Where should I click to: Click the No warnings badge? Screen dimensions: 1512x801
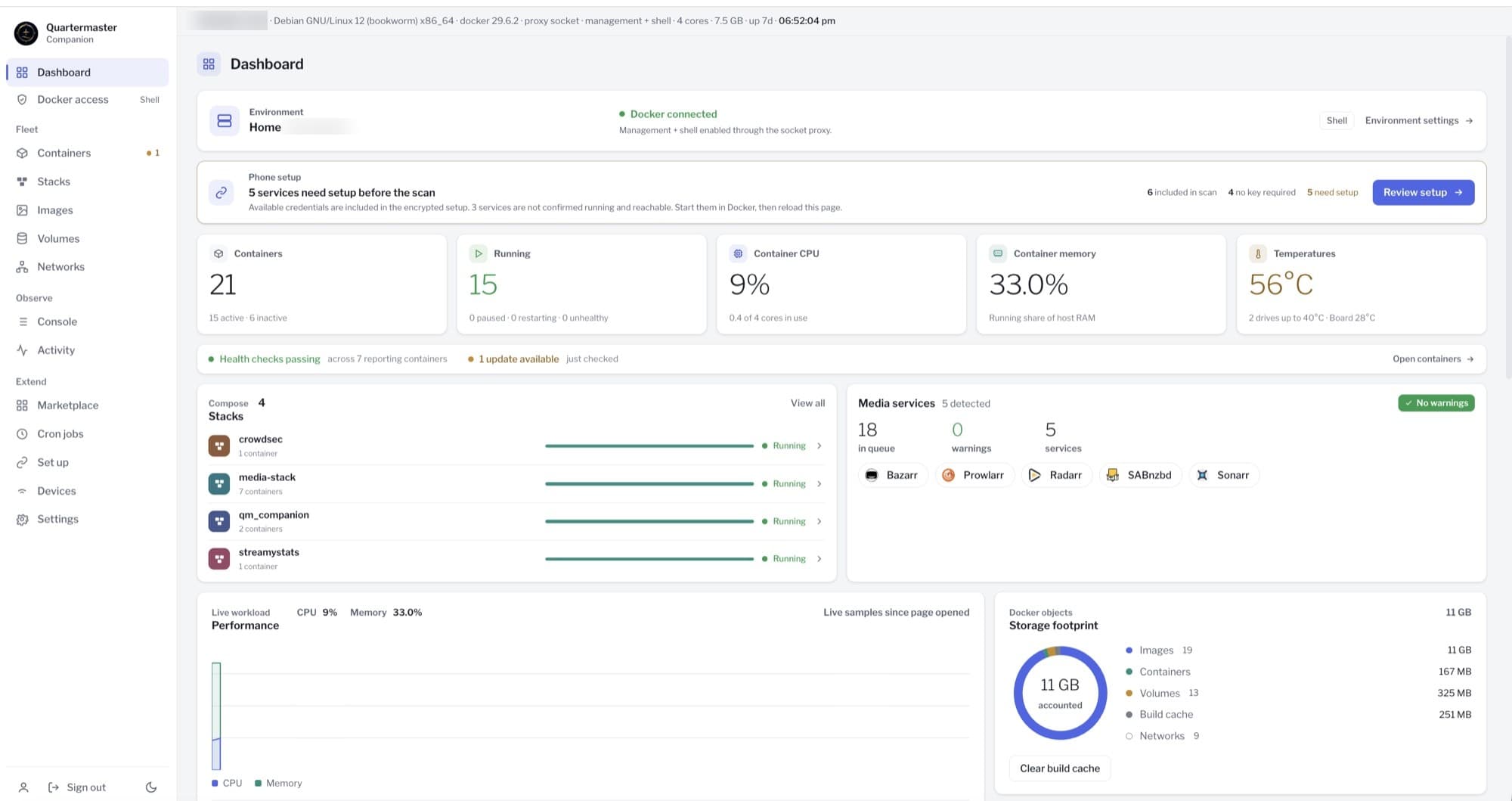tap(1436, 403)
